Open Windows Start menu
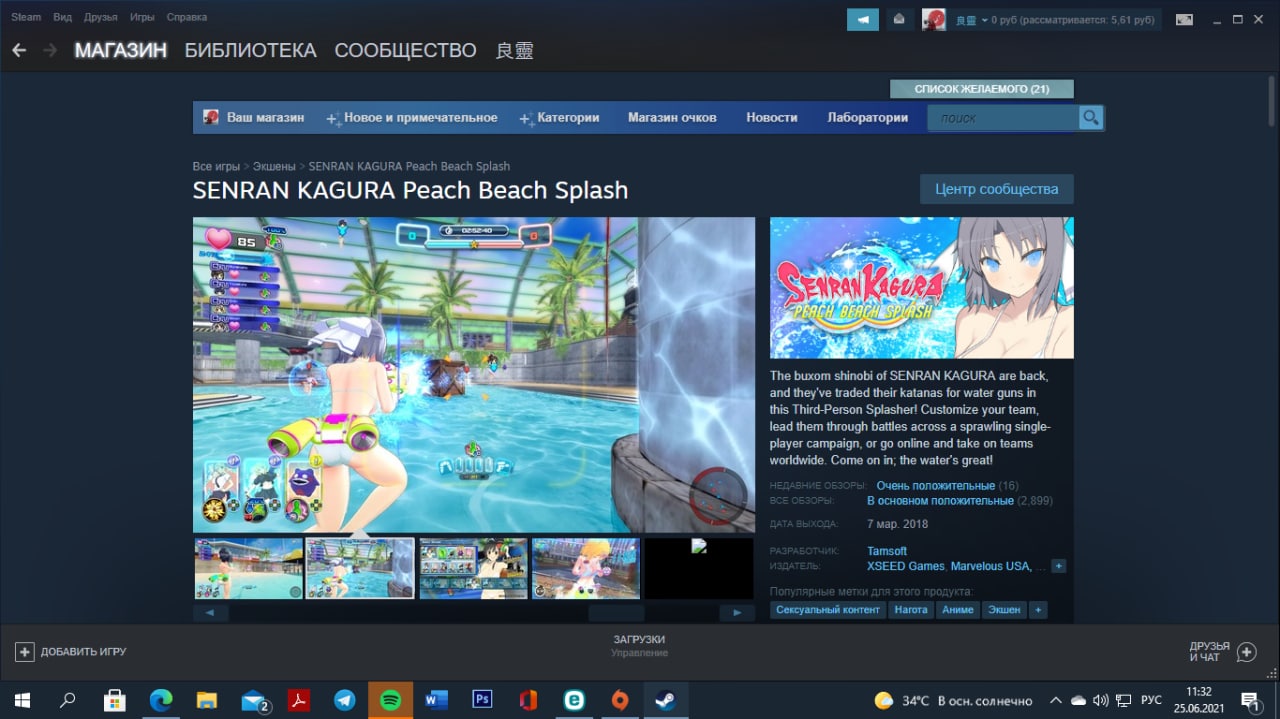Screen dimensions: 1280x719 21,700
